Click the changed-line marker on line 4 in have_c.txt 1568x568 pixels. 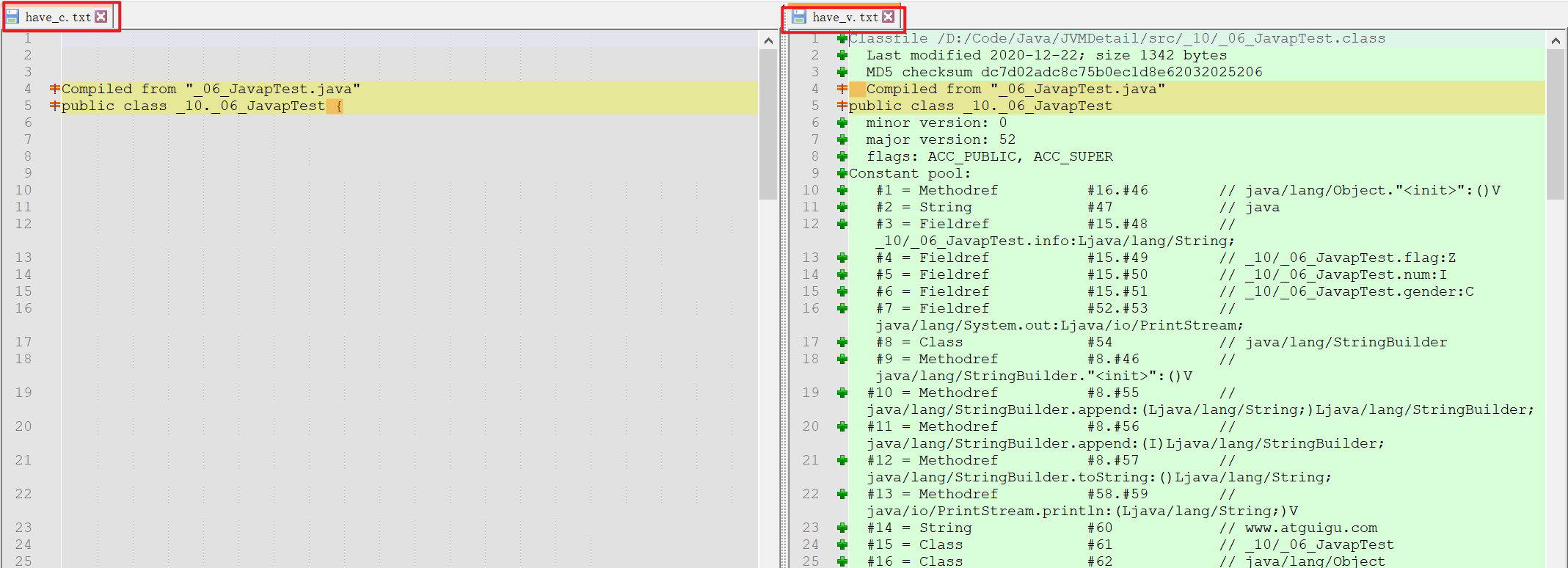(55, 89)
